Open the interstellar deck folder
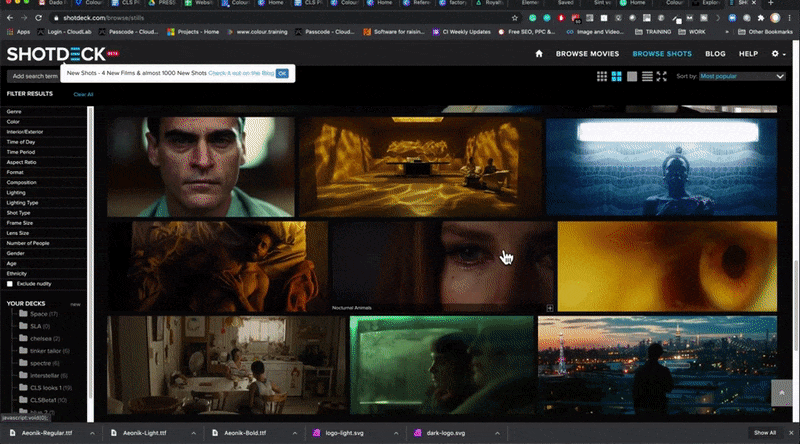This screenshot has height=444, width=800. click(43, 375)
